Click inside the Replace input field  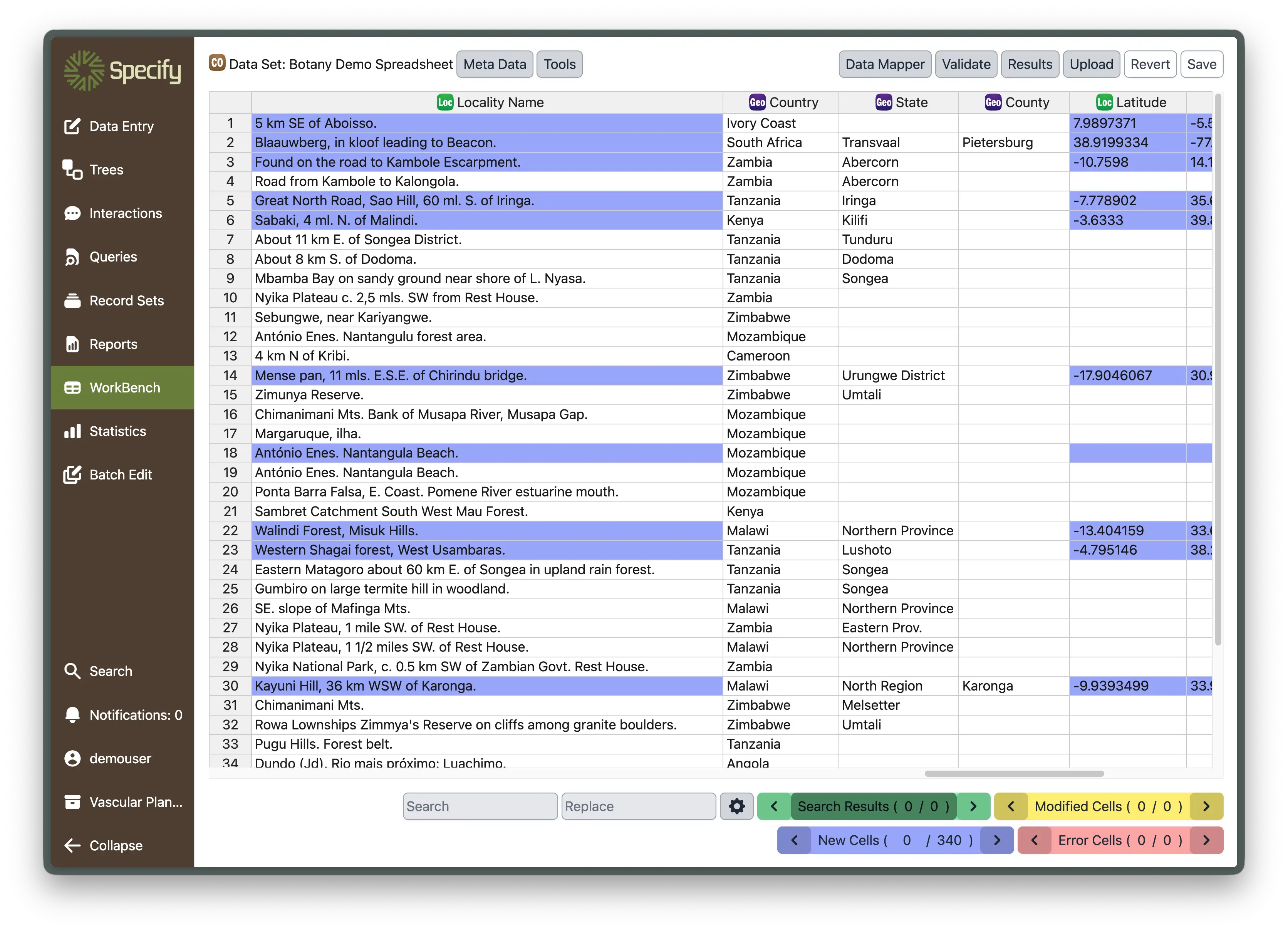638,806
